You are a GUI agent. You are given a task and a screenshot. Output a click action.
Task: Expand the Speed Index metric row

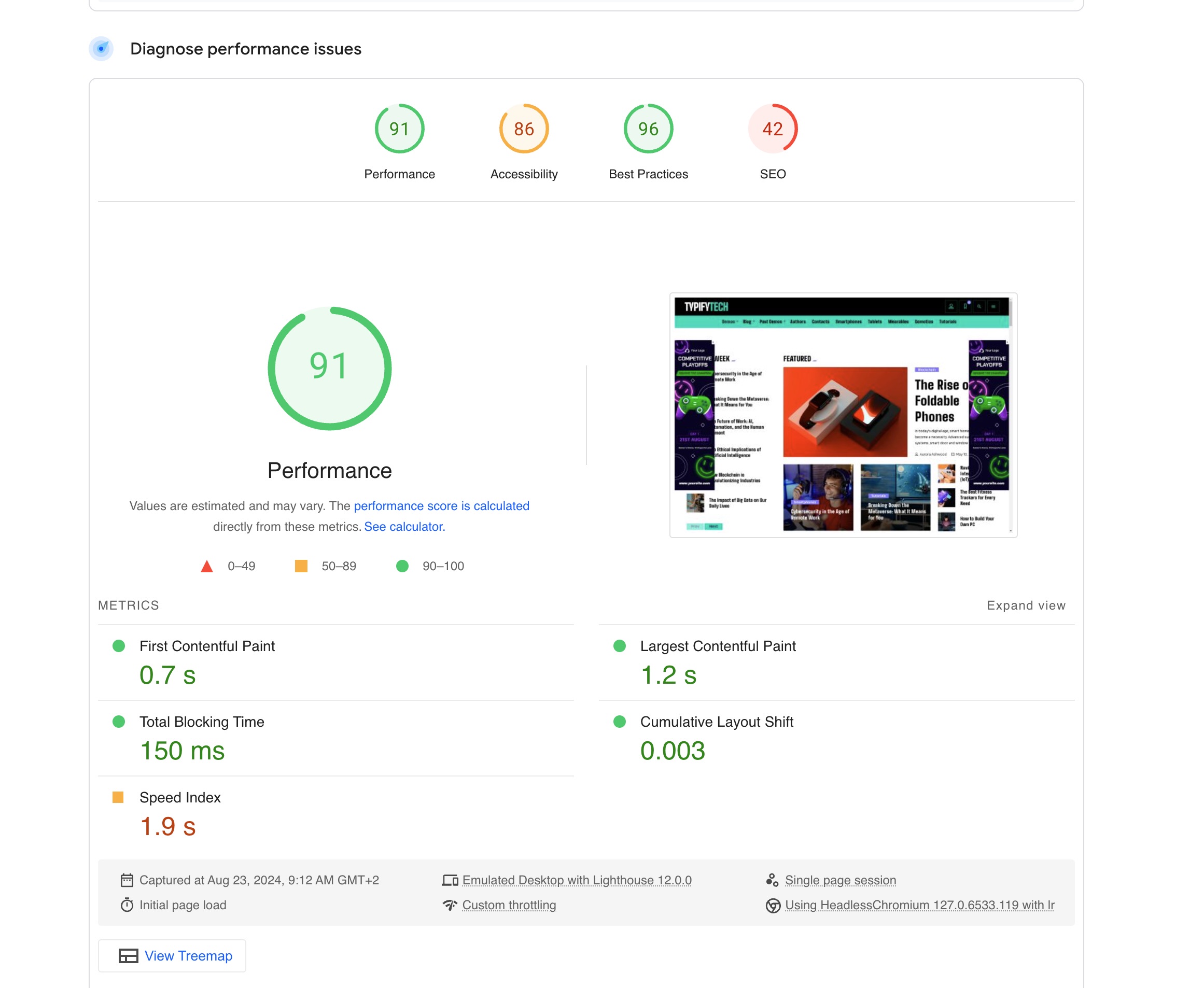click(x=180, y=798)
